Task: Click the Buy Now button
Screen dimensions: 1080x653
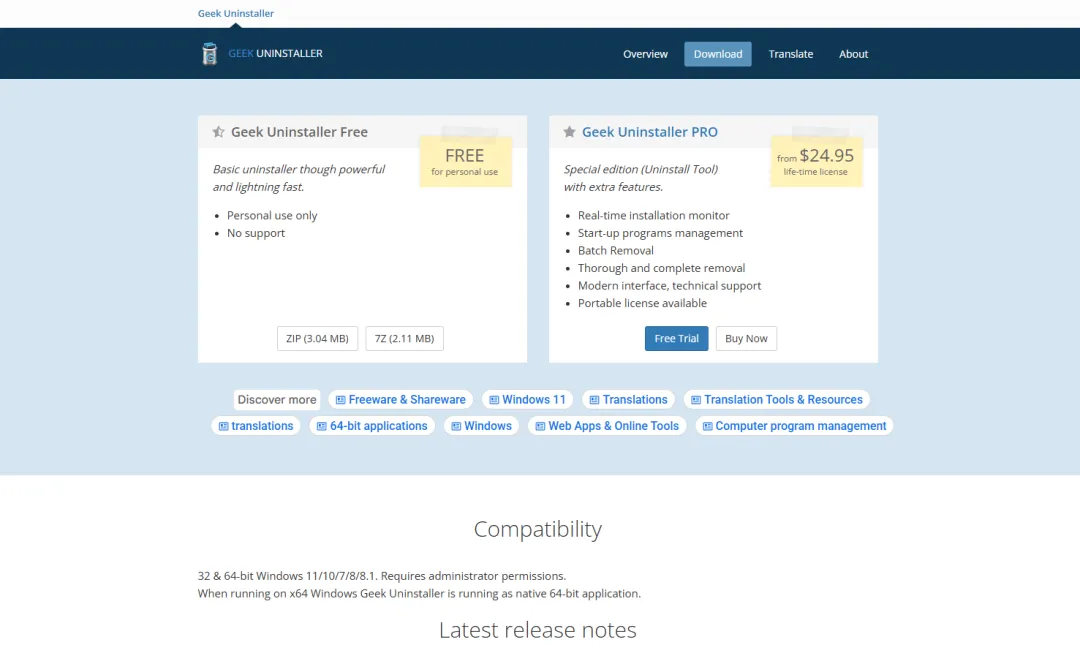Action: tap(746, 338)
